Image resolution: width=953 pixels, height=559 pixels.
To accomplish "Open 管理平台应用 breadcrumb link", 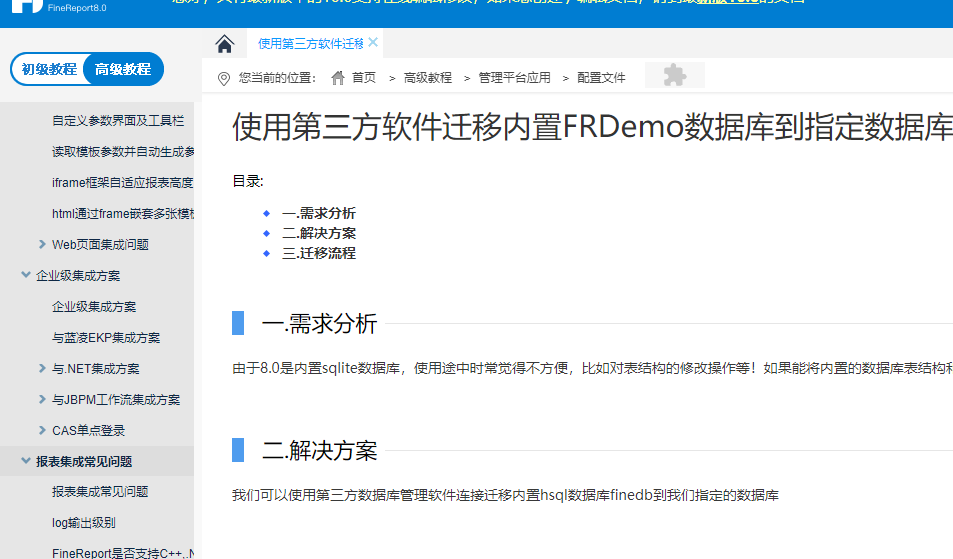I will pyautogui.click(x=514, y=78).
